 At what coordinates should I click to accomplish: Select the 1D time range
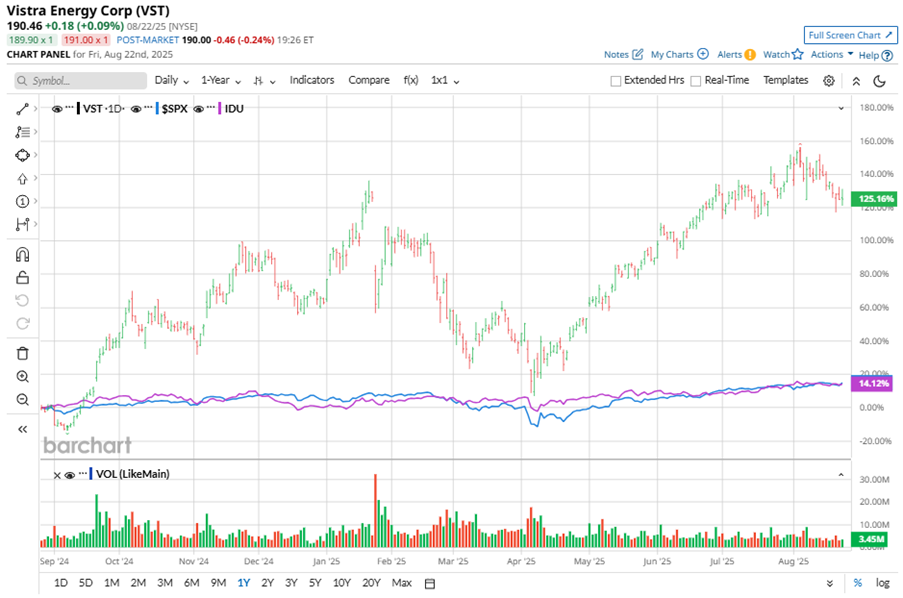pyautogui.click(x=60, y=583)
